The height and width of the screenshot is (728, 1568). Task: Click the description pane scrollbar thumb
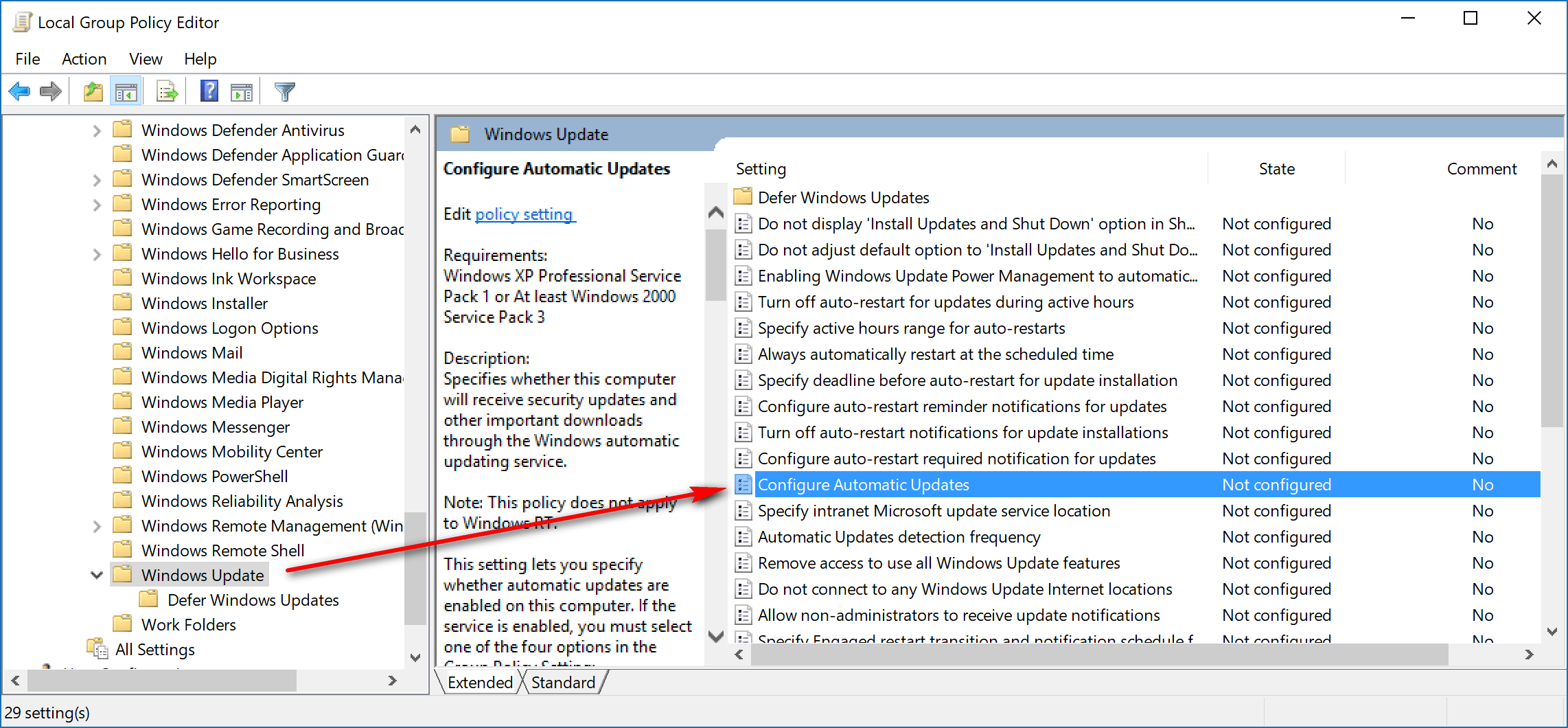[x=715, y=264]
